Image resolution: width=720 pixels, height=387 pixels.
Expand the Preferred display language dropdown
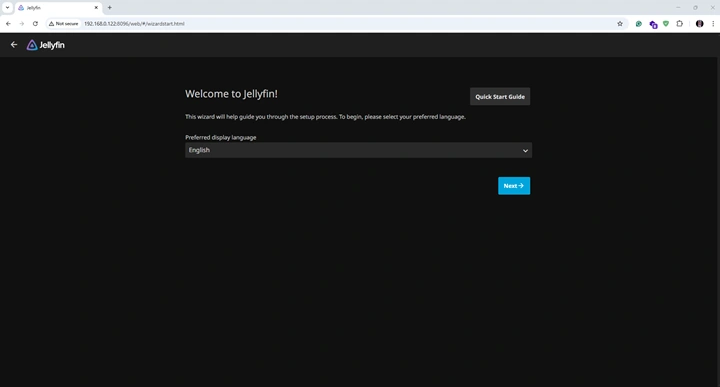(358, 150)
